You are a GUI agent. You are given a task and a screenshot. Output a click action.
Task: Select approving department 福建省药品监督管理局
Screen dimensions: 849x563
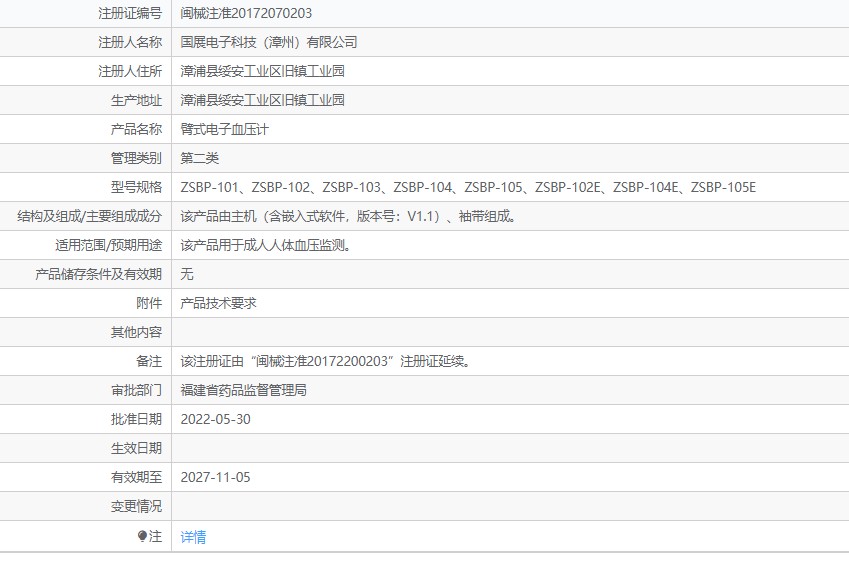(x=244, y=390)
